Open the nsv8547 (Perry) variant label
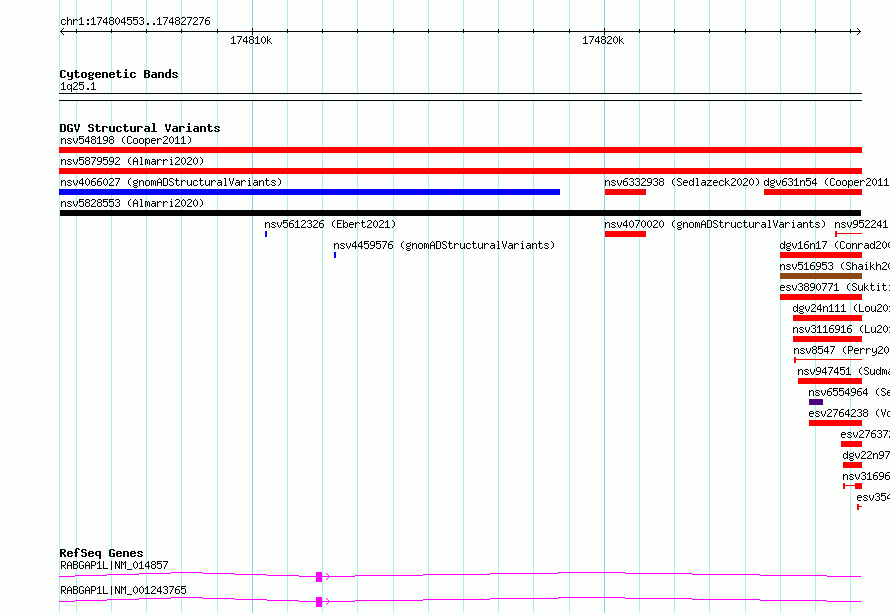 pos(841,350)
